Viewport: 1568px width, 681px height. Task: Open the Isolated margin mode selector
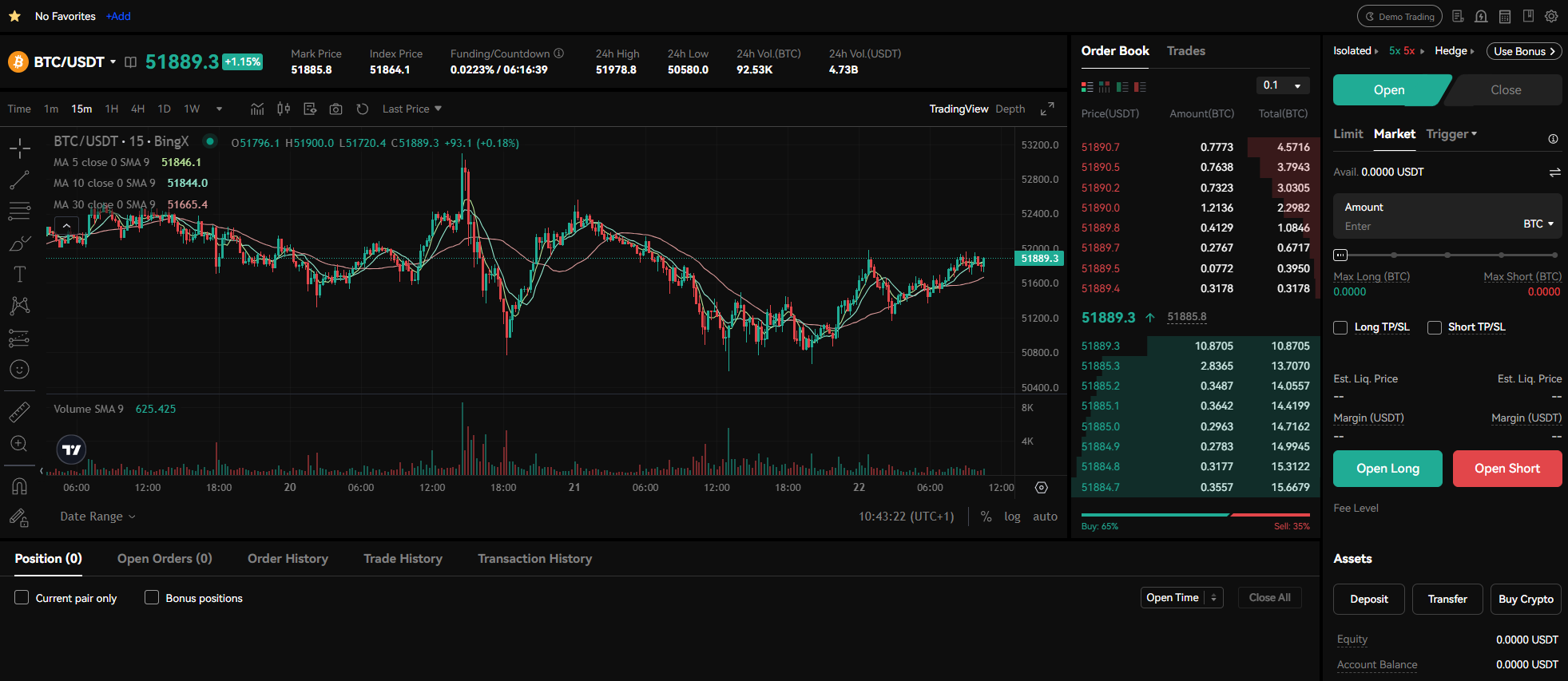tap(1356, 50)
